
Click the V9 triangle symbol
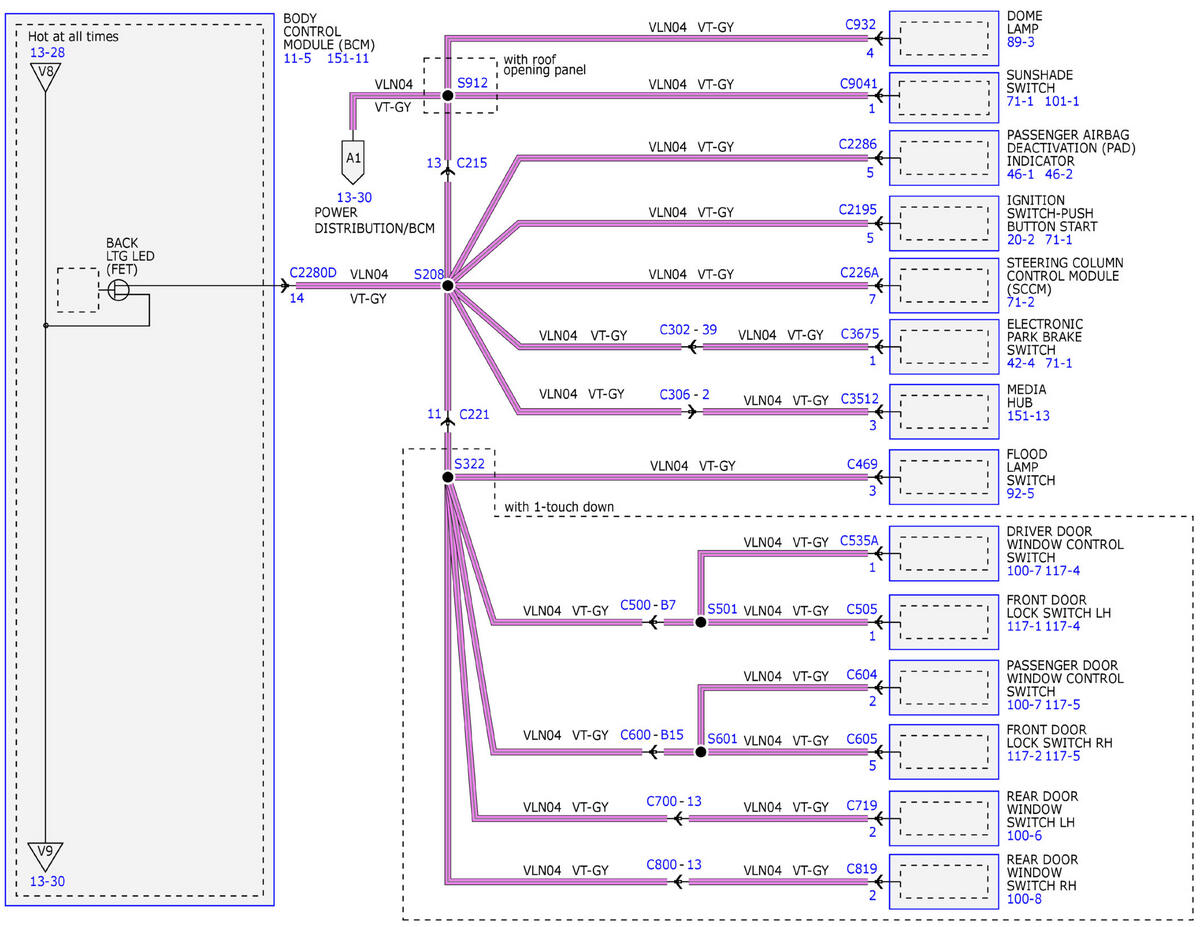(45, 855)
